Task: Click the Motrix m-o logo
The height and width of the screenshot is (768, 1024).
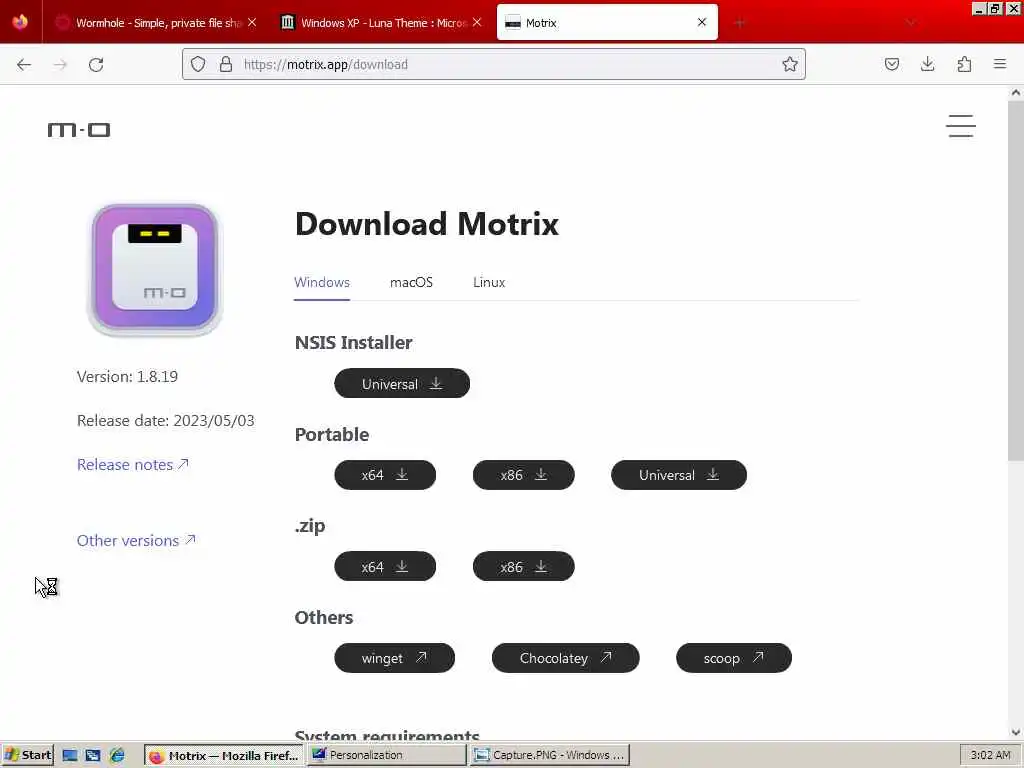Action: pos(79,130)
